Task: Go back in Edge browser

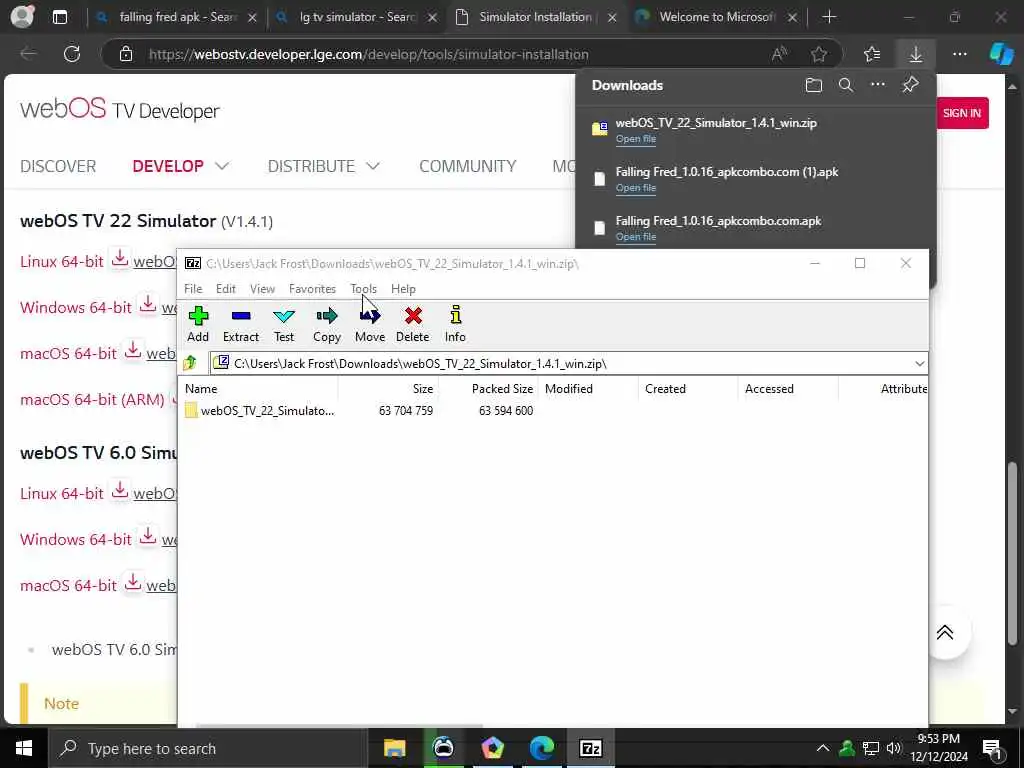Action: [x=28, y=54]
